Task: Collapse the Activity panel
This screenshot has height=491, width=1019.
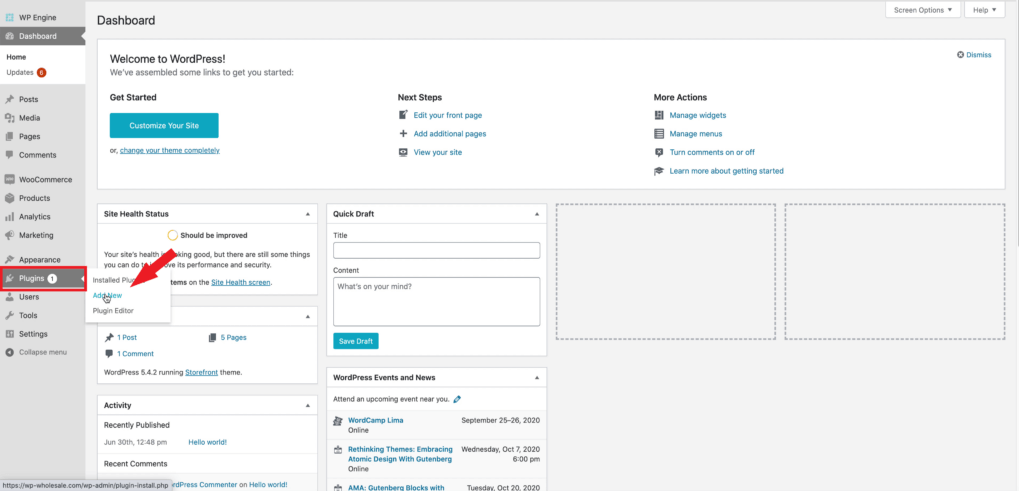Action: click(308, 405)
